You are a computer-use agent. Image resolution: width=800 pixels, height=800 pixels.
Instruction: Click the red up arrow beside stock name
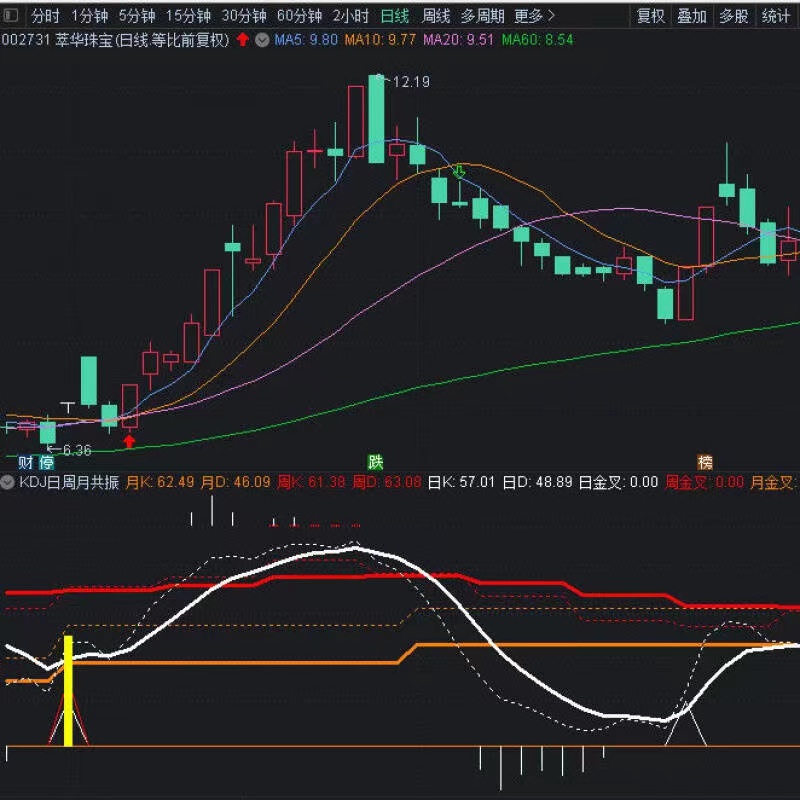point(242,40)
